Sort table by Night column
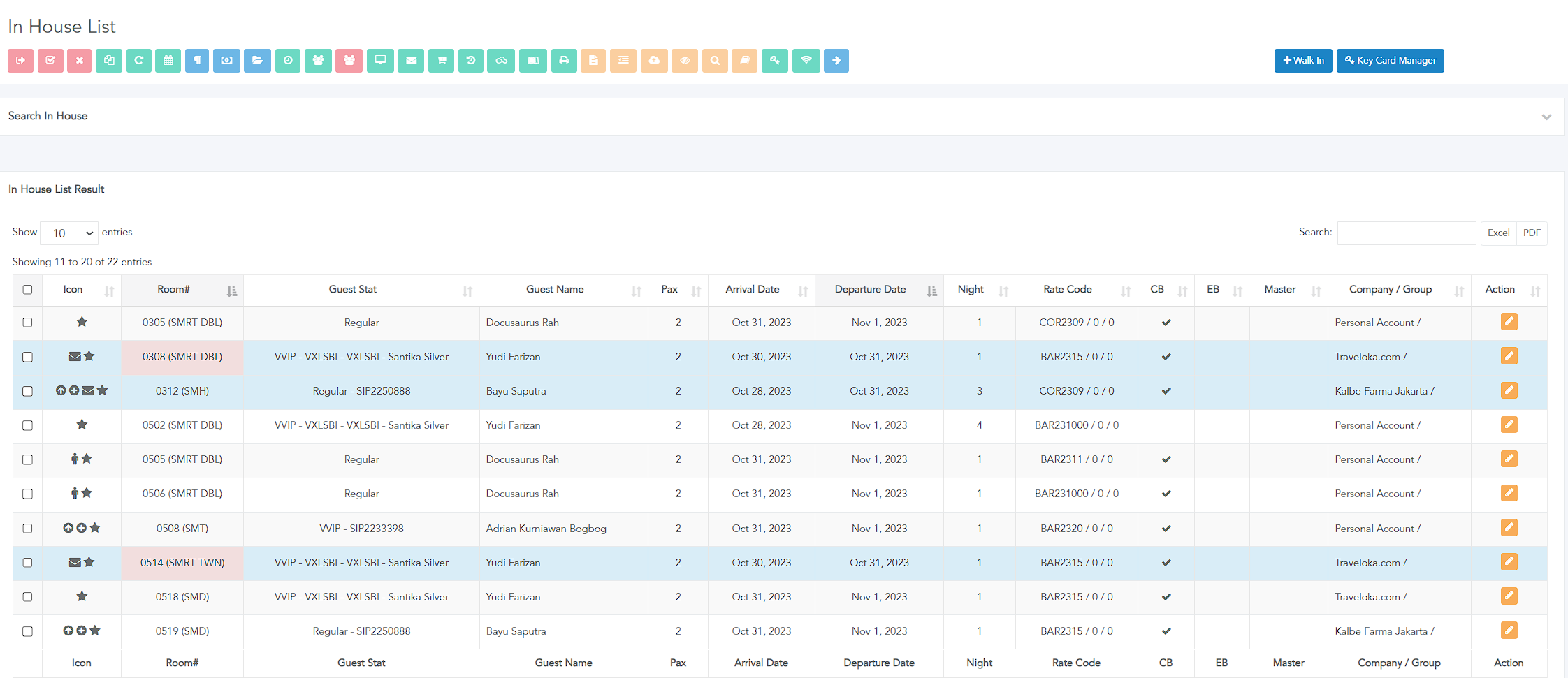The height and width of the screenshot is (678, 1568). point(979,290)
